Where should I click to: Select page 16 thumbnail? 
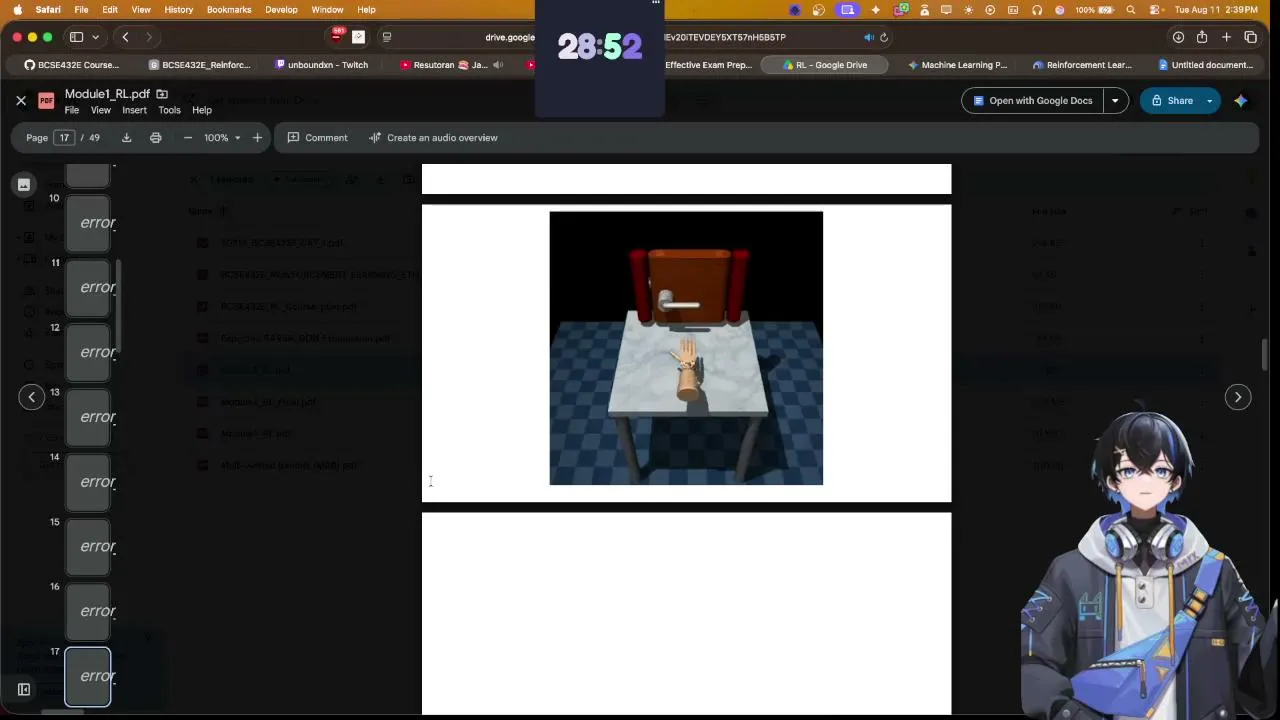[x=88, y=611]
